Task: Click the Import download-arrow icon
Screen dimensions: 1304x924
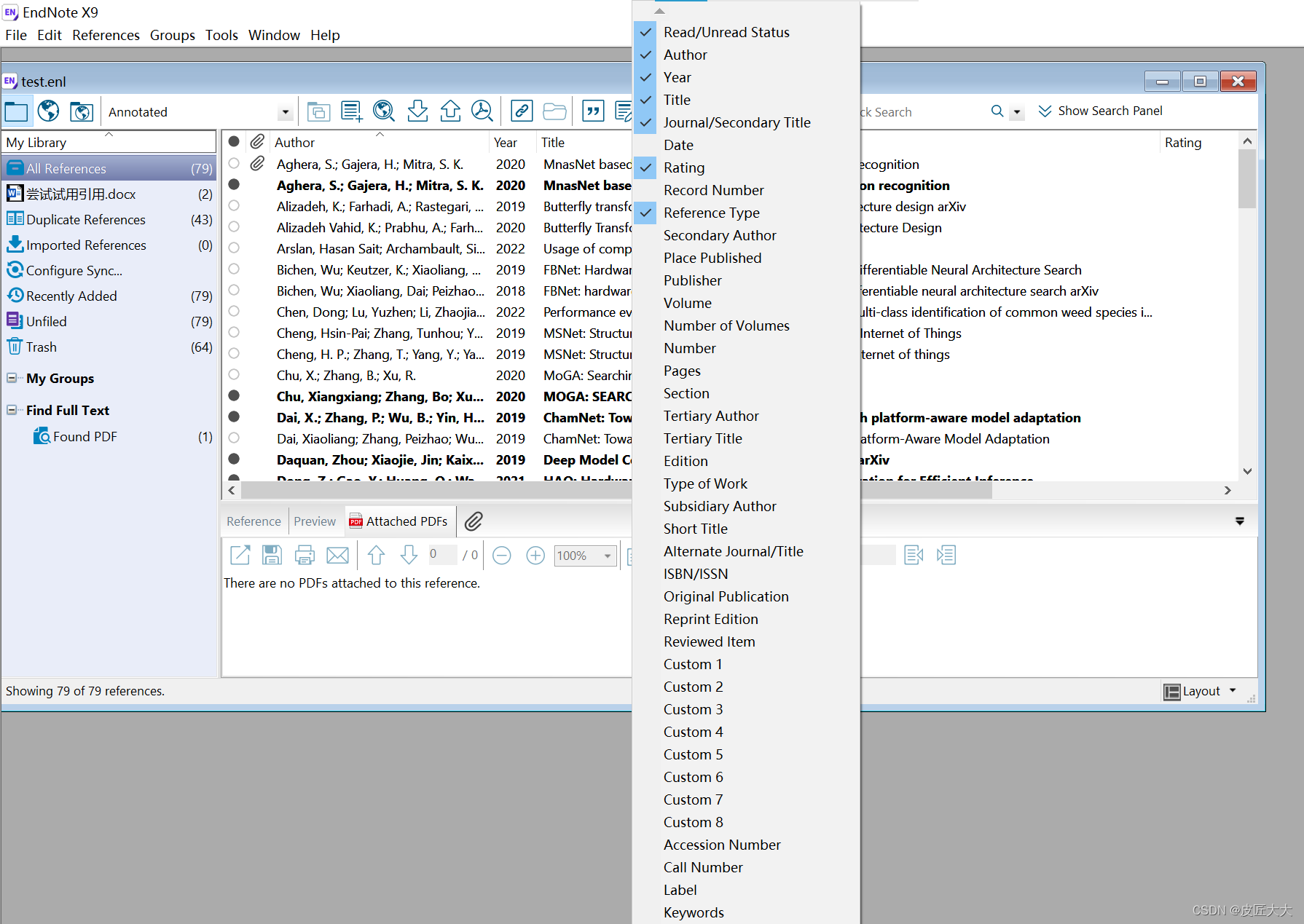Action: (417, 111)
